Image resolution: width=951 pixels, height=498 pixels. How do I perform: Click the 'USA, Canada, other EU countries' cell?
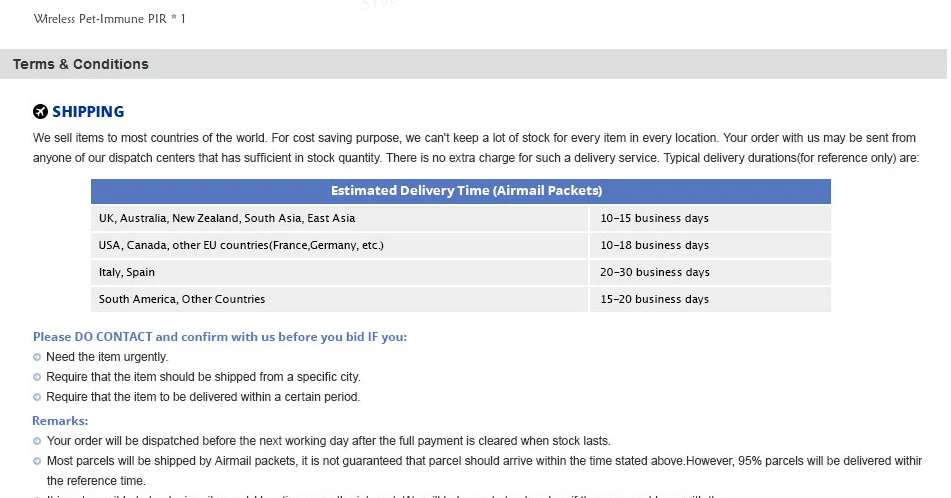pyautogui.click(x=340, y=245)
